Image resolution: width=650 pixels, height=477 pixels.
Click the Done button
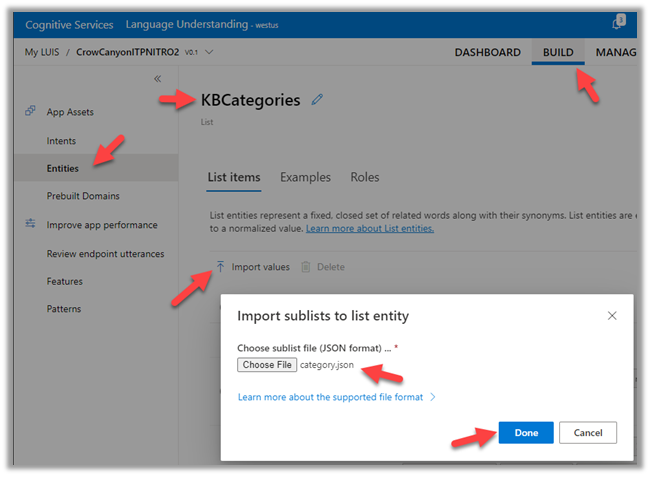[x=526, y=433]
